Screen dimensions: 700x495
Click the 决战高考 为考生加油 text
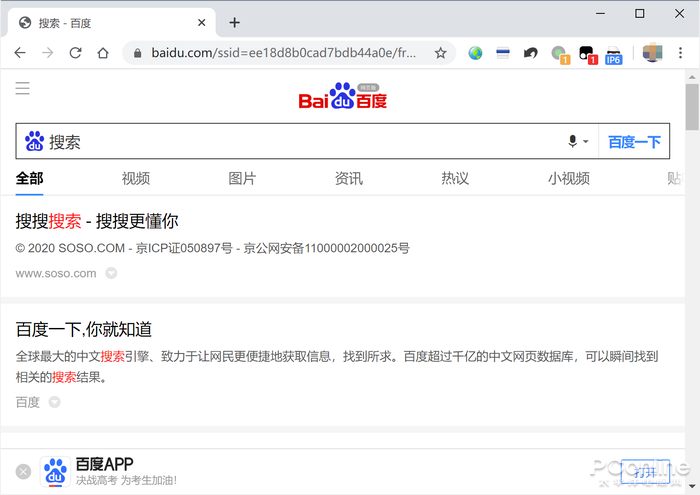pyautogui.click(x=126, y=480)
